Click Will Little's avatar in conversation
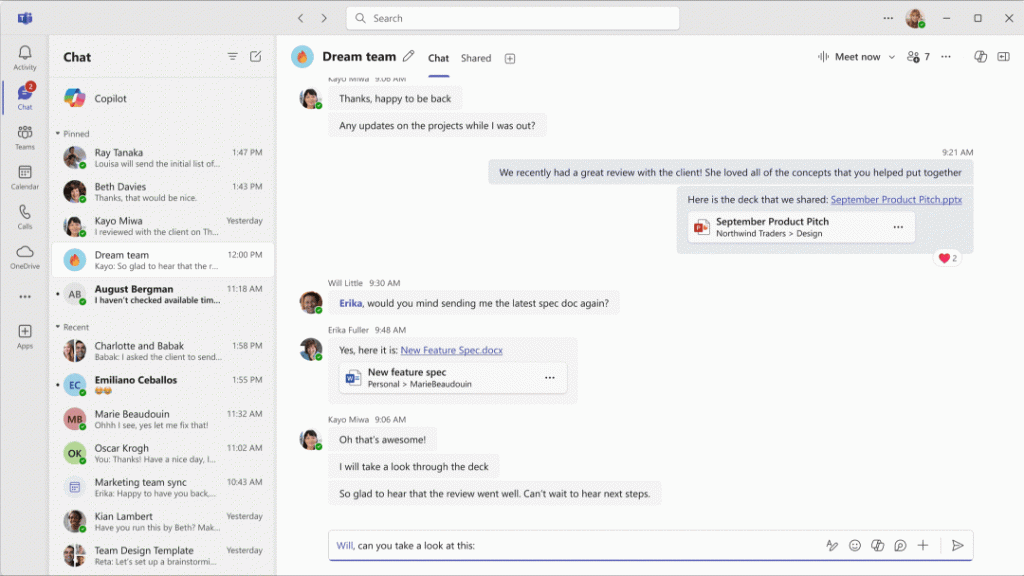1024x576 pixels. pyautogui.click(x=311, y=302)
